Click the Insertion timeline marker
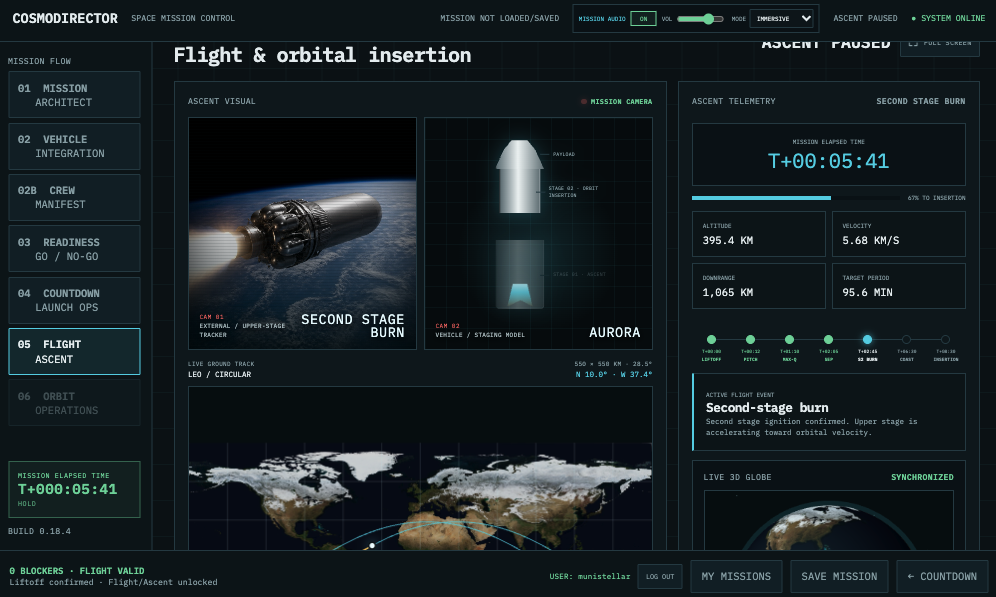The height and width of the screenshot is (597, 996). coord(946,340)
